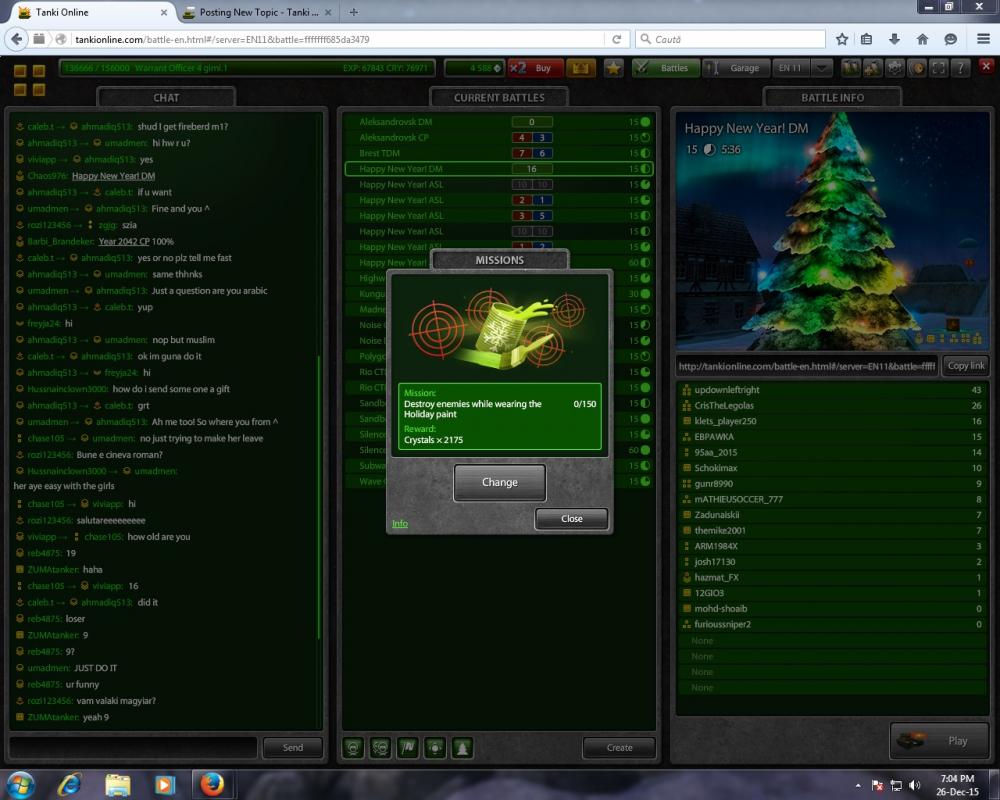Screen dimensions: 1000x800
Task: Click the chat message input field
Action: point(133,747)
